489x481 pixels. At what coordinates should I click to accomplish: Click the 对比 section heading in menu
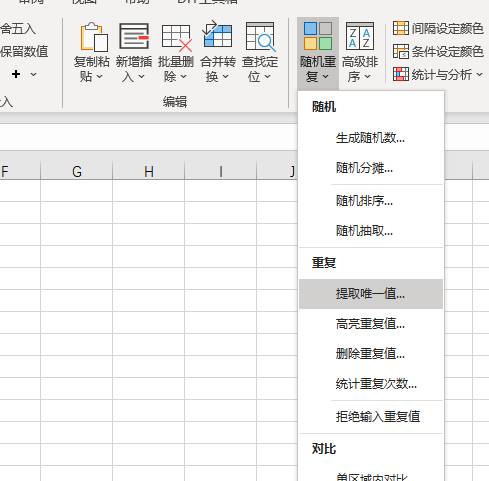pyautogui.click(x=324, y=449)
